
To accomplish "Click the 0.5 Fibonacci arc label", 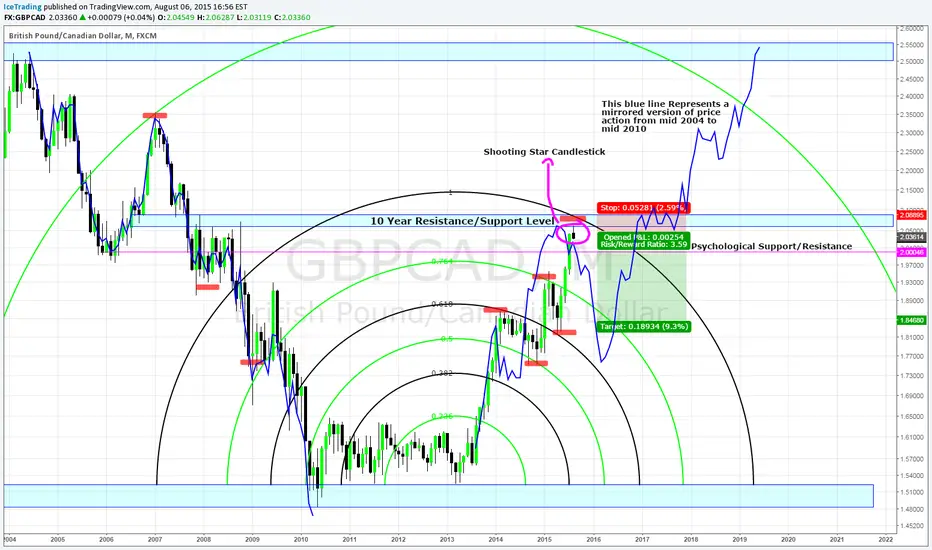I will point(446,339).
